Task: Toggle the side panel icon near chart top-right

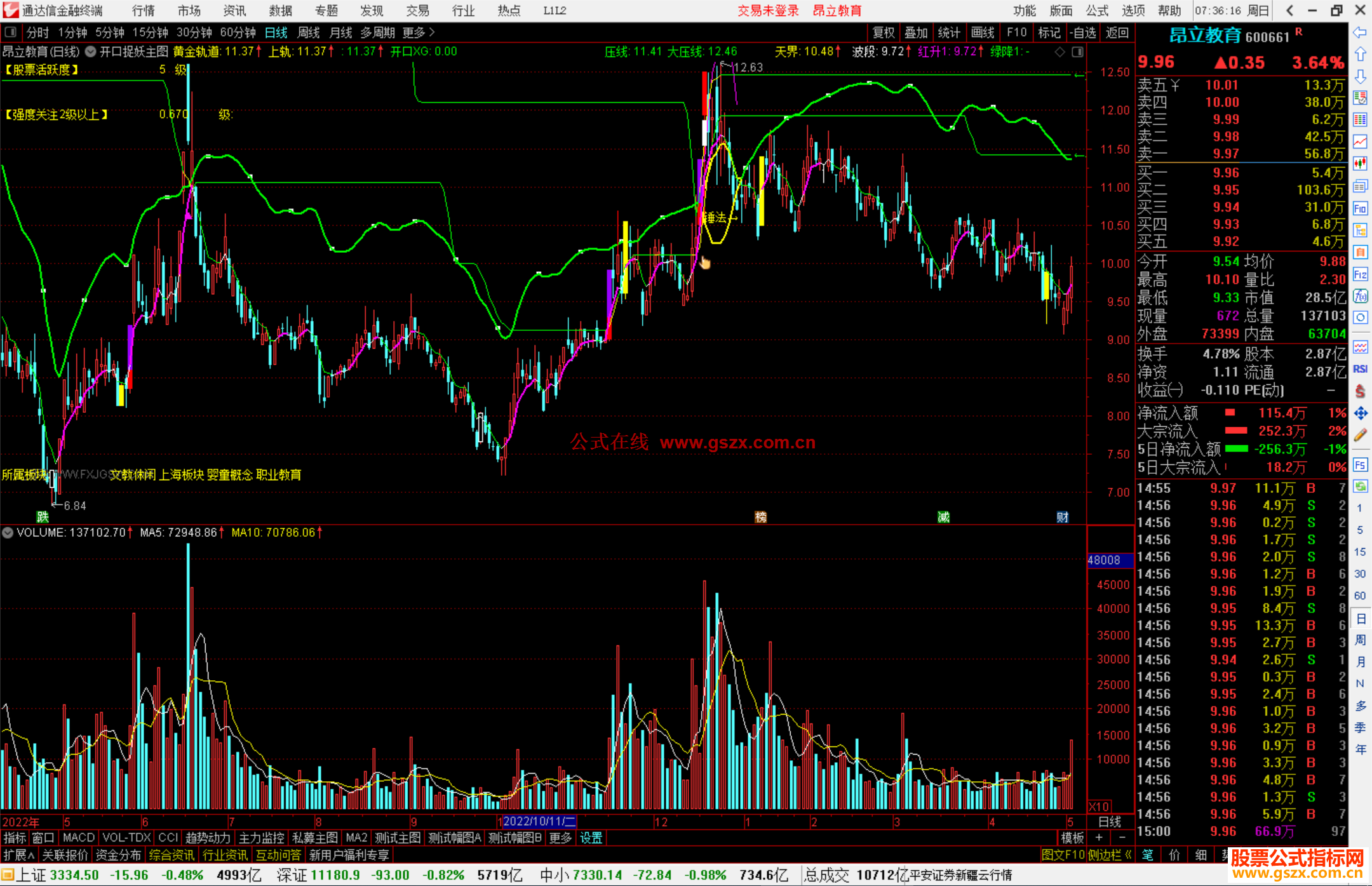Action: [1077, 52]
